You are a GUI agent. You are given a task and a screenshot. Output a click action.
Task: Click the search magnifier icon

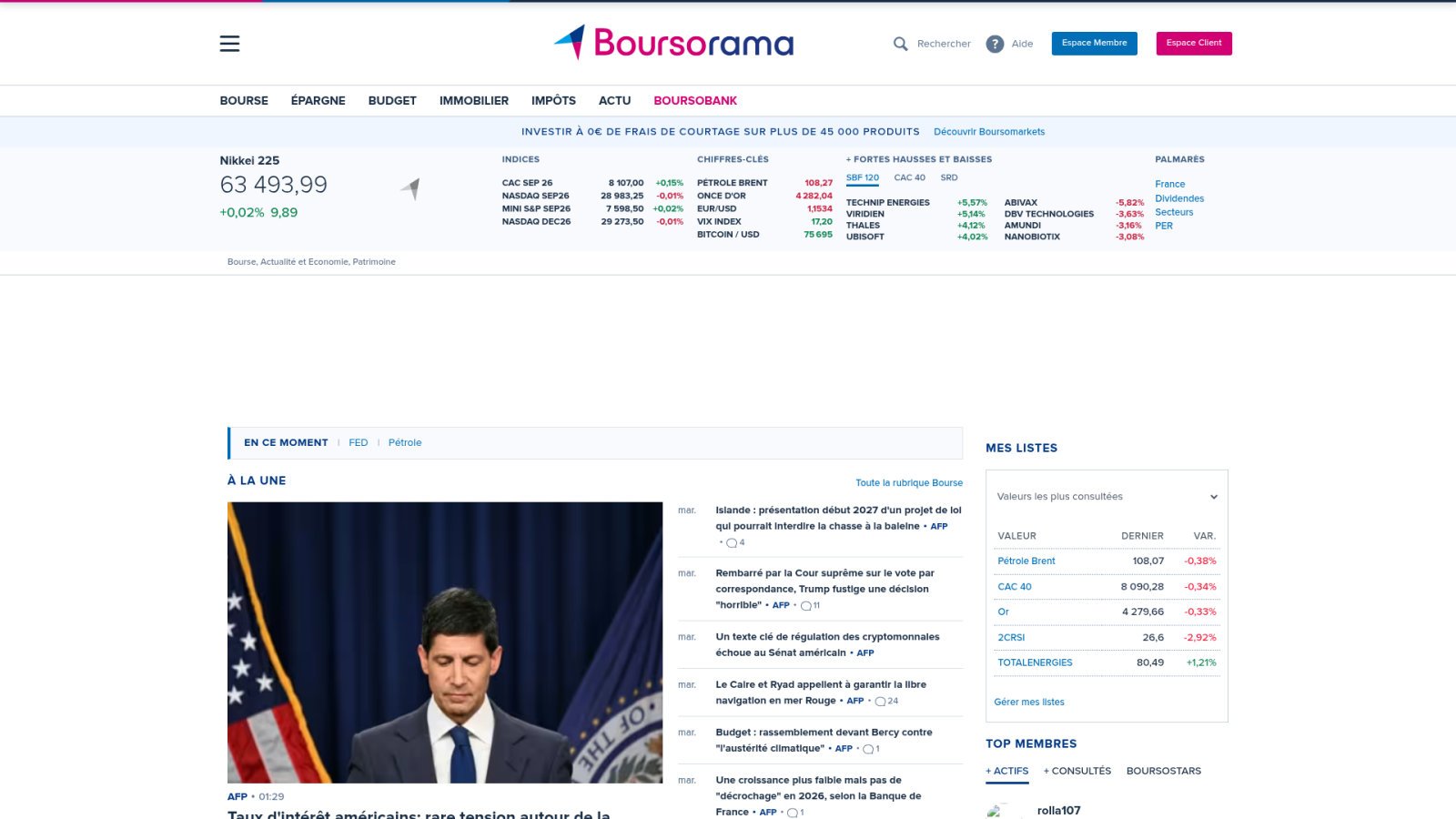900,44
